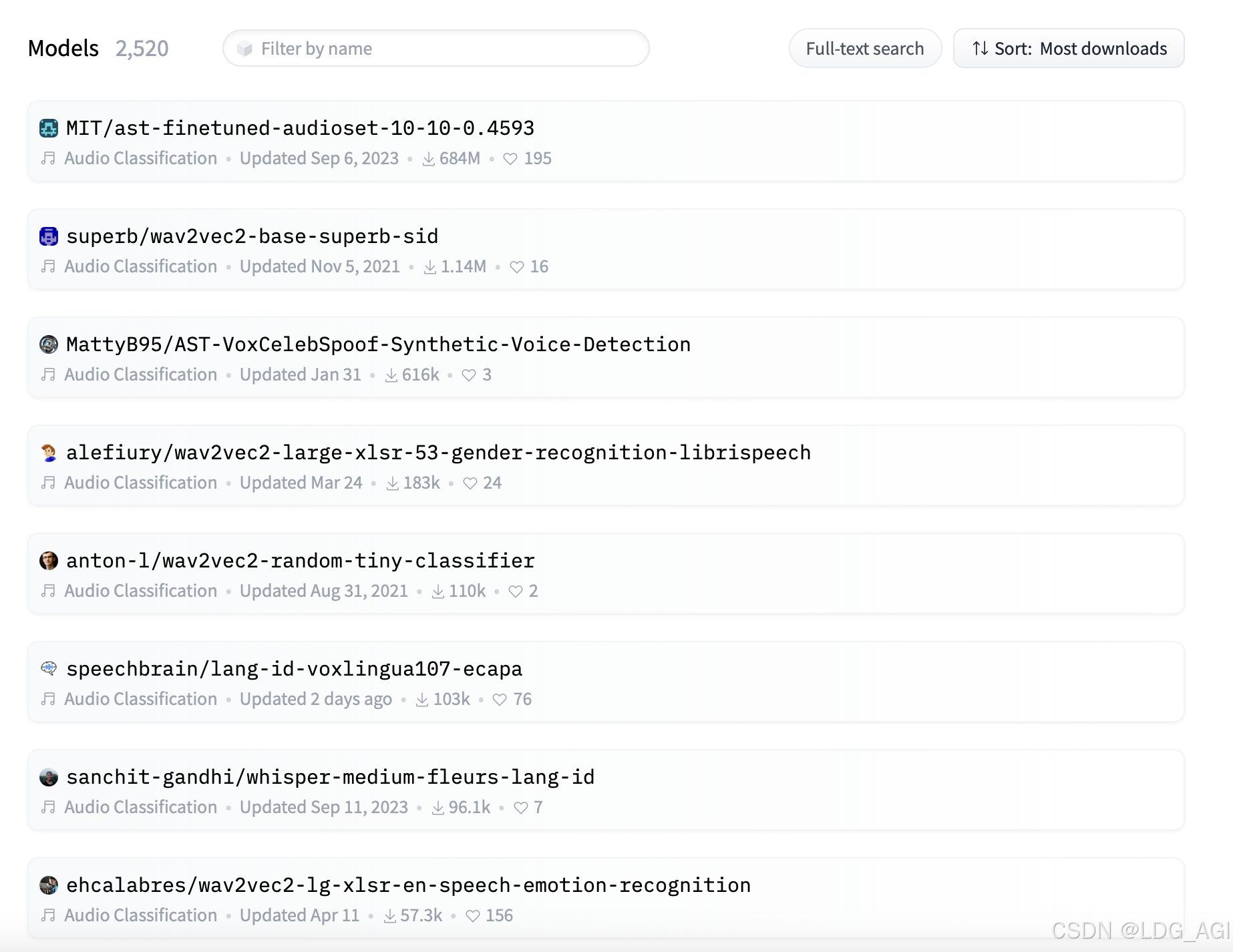Click the music note icon in MattyB95 row
The width and height of the screenshot is (1233, 952).
click(x=48, y=375)
